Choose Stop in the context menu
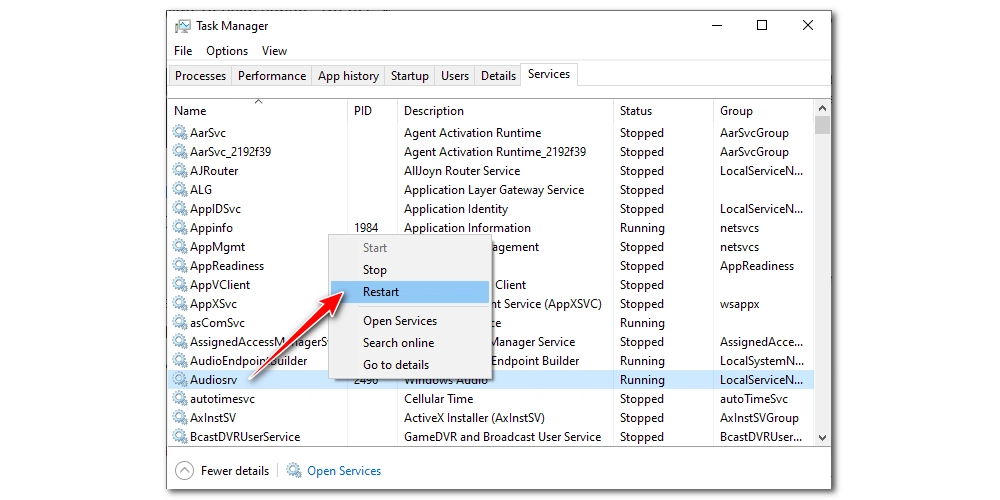1000x500 pixels. tap(409, 270)
